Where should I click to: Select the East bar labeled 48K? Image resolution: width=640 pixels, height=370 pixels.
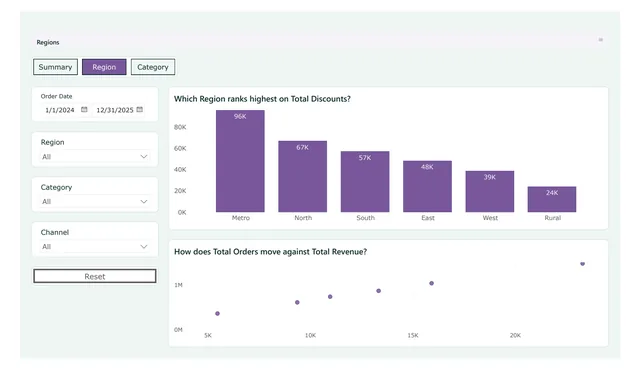point(427,186)
